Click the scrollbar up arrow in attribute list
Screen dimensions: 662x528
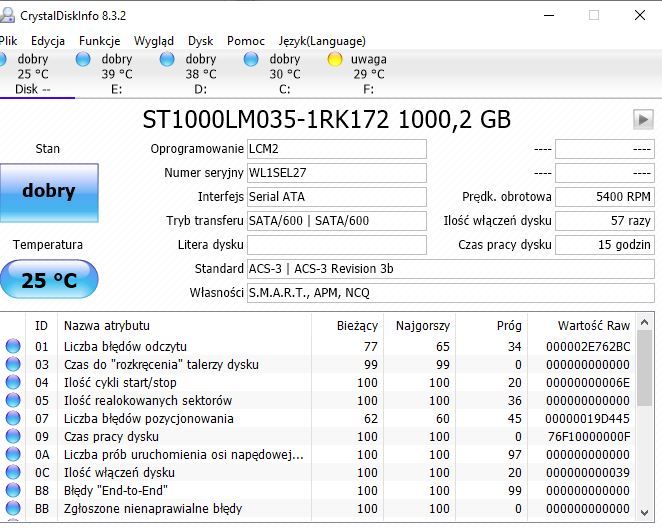click(644, 322)
